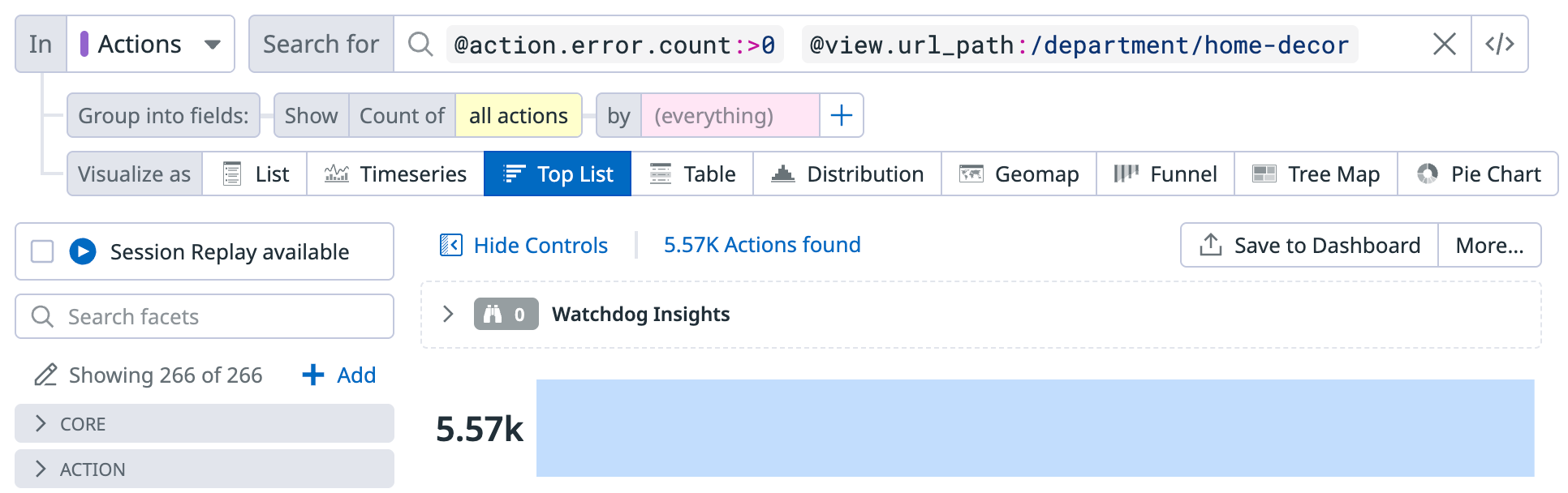
Task: Click the pencil edit facets icon
Action: click(x=45, y=375)
